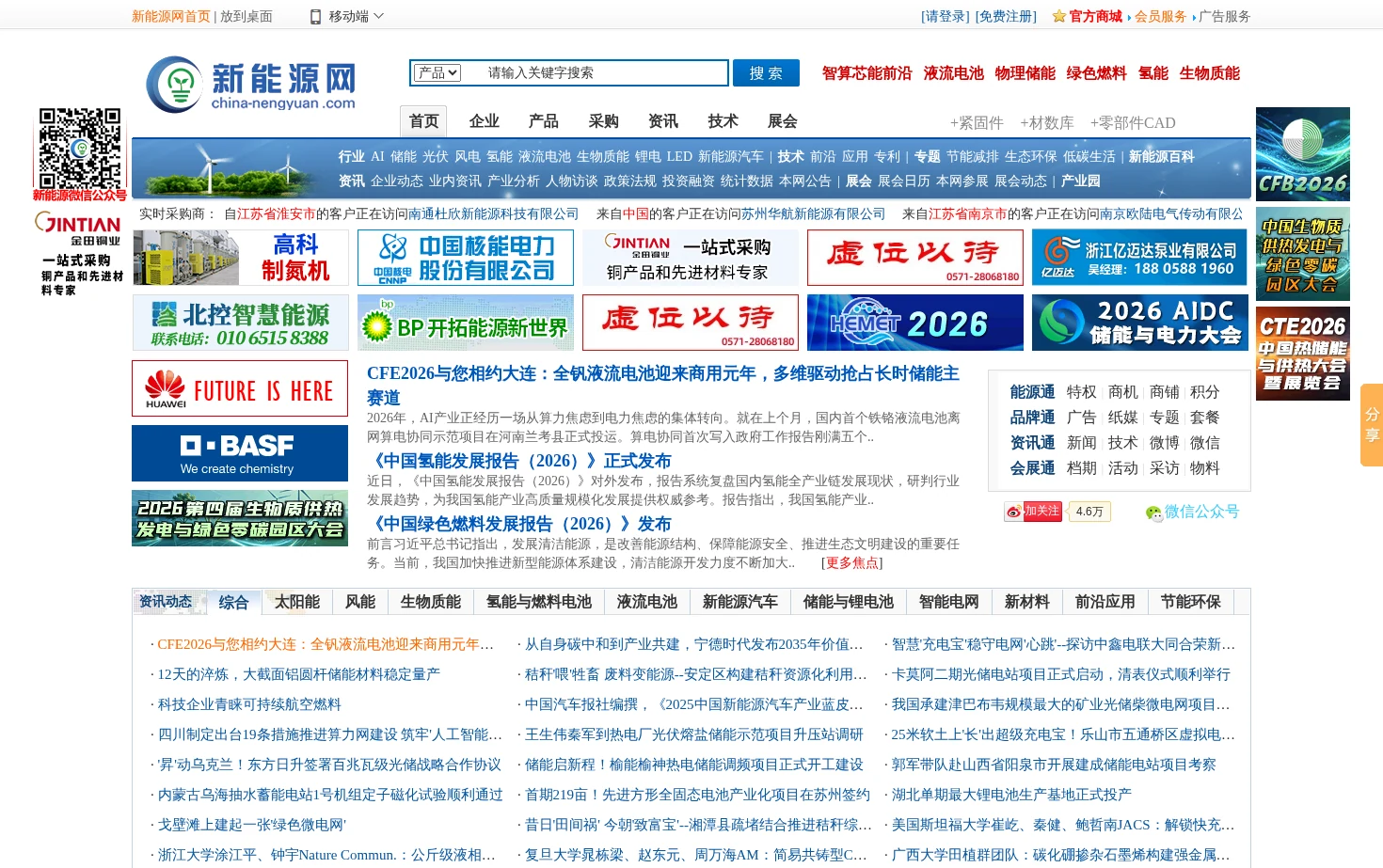
Task: Open the 《中国绿色燃料发展报告（2026）》发布 headline
Action: (x=519, y=524)
